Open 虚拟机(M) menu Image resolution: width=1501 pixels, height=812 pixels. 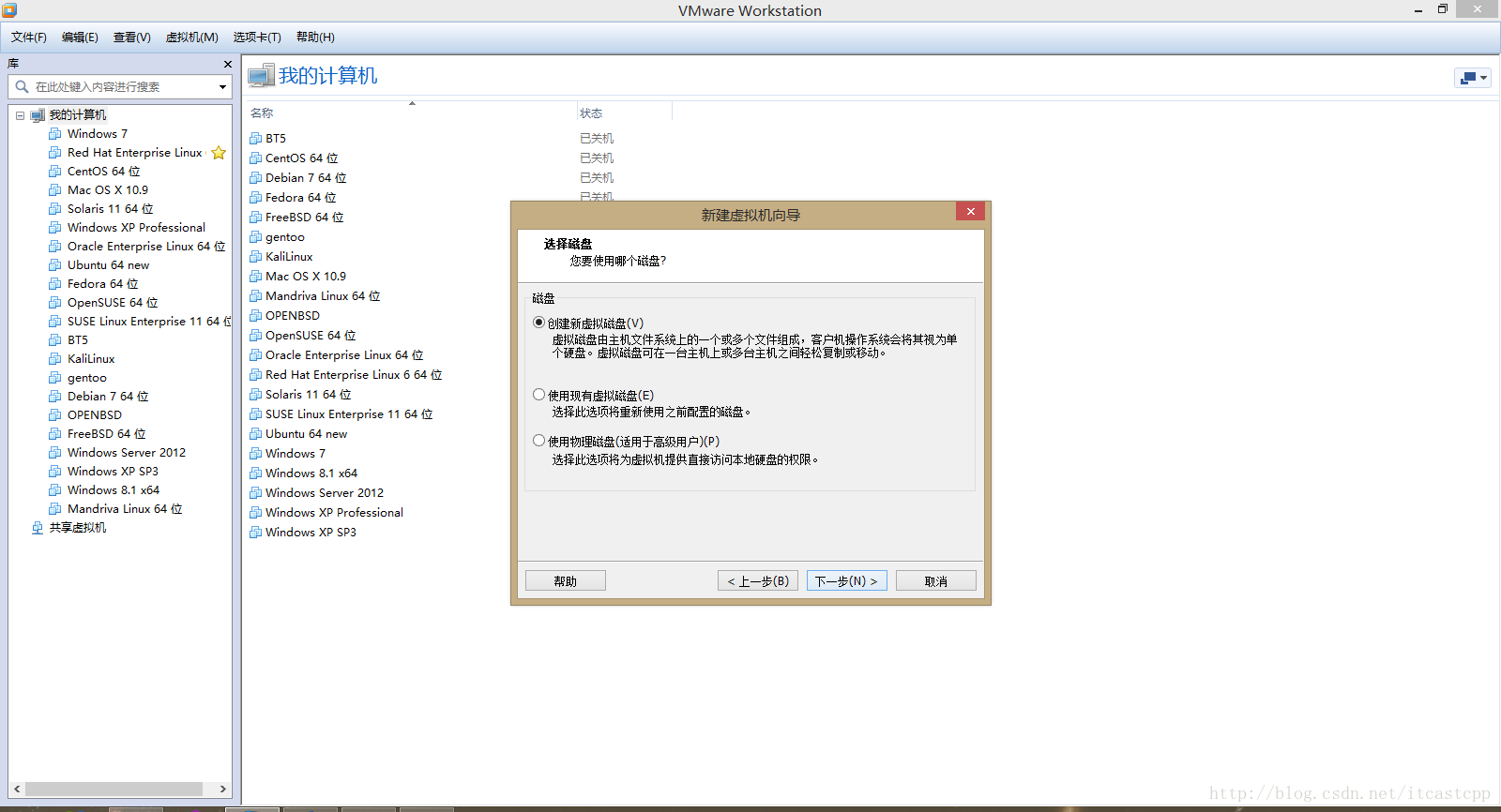pos(192,38)
